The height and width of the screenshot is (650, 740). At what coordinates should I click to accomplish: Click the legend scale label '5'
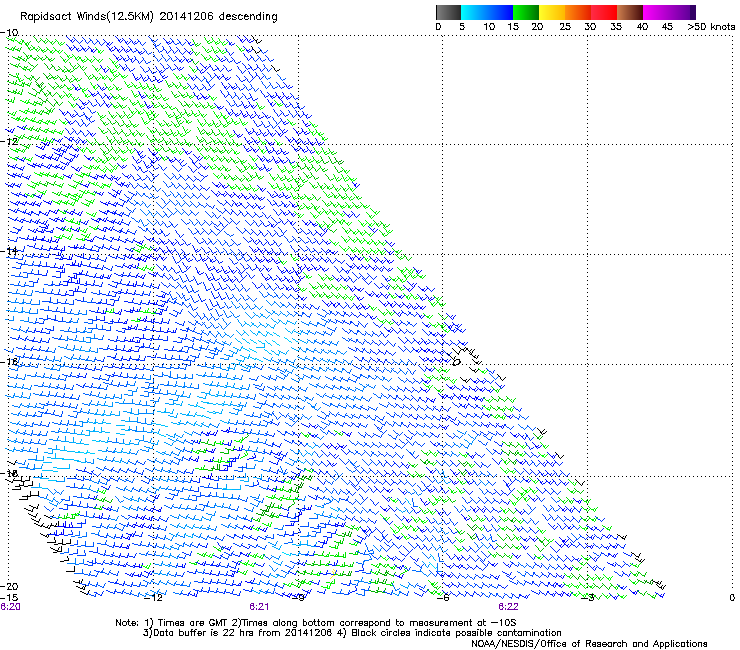pyautogui.click(x=462, y=27)
